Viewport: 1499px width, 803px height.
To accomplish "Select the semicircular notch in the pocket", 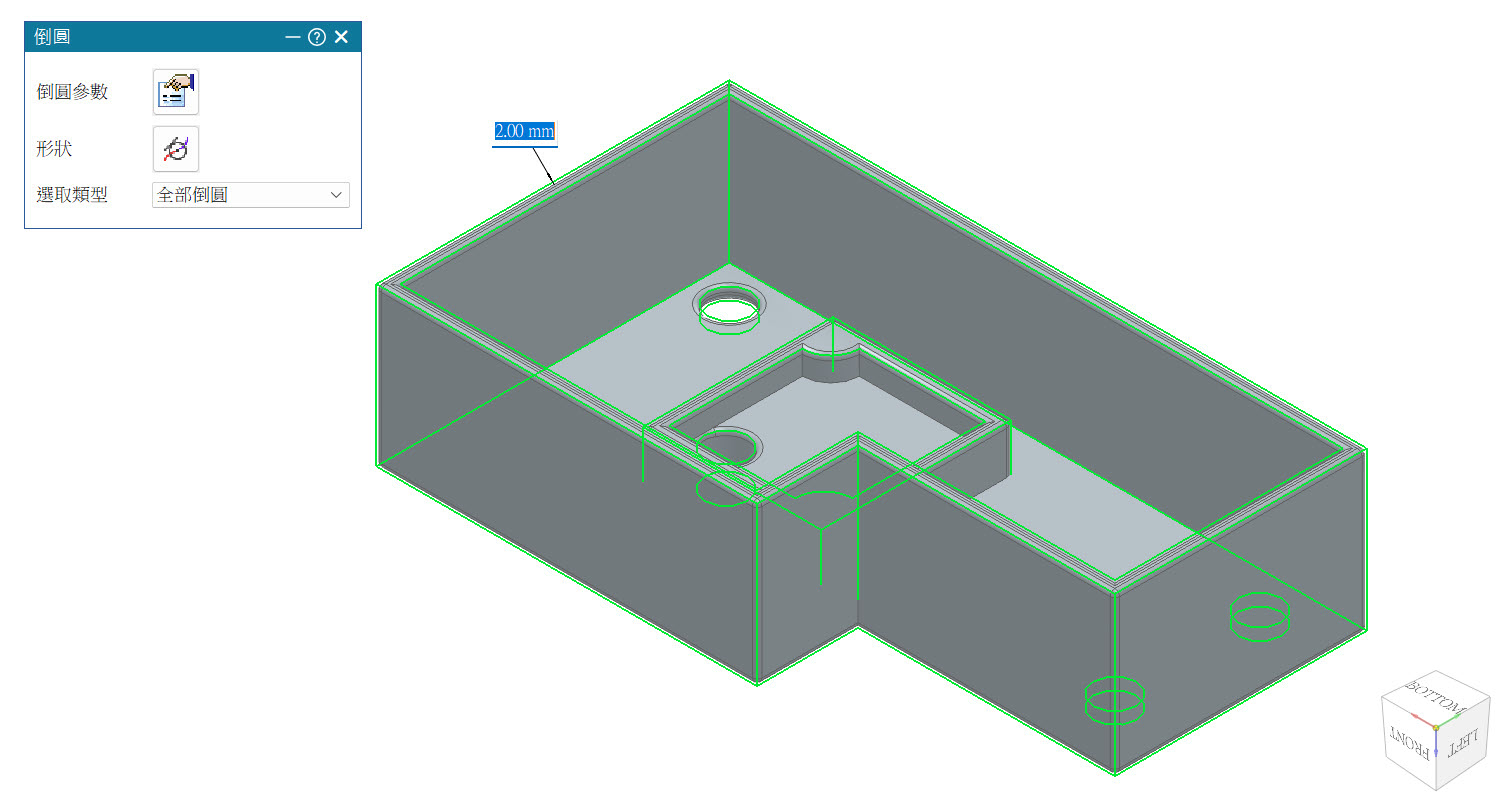I will (832, 362).
